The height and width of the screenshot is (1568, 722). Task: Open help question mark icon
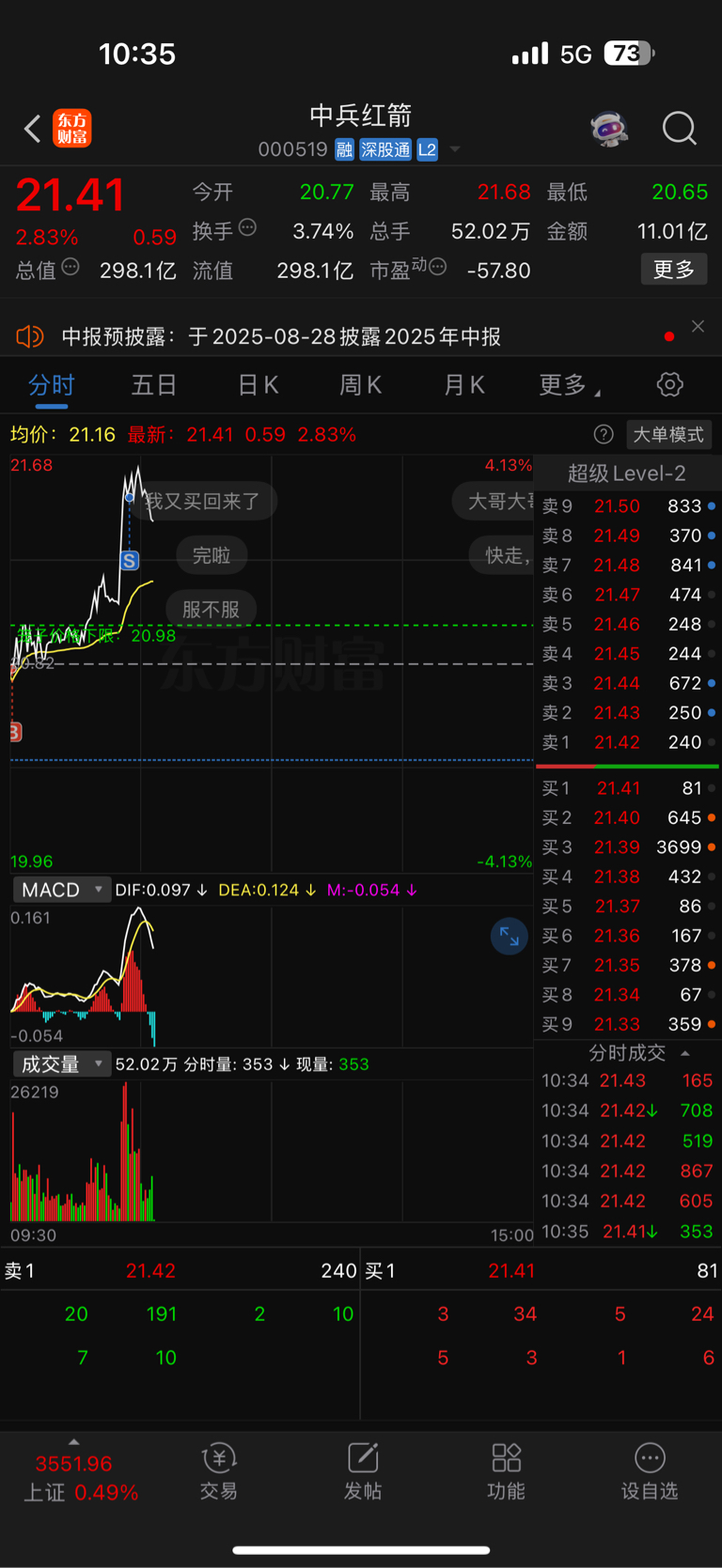(604, 434)
